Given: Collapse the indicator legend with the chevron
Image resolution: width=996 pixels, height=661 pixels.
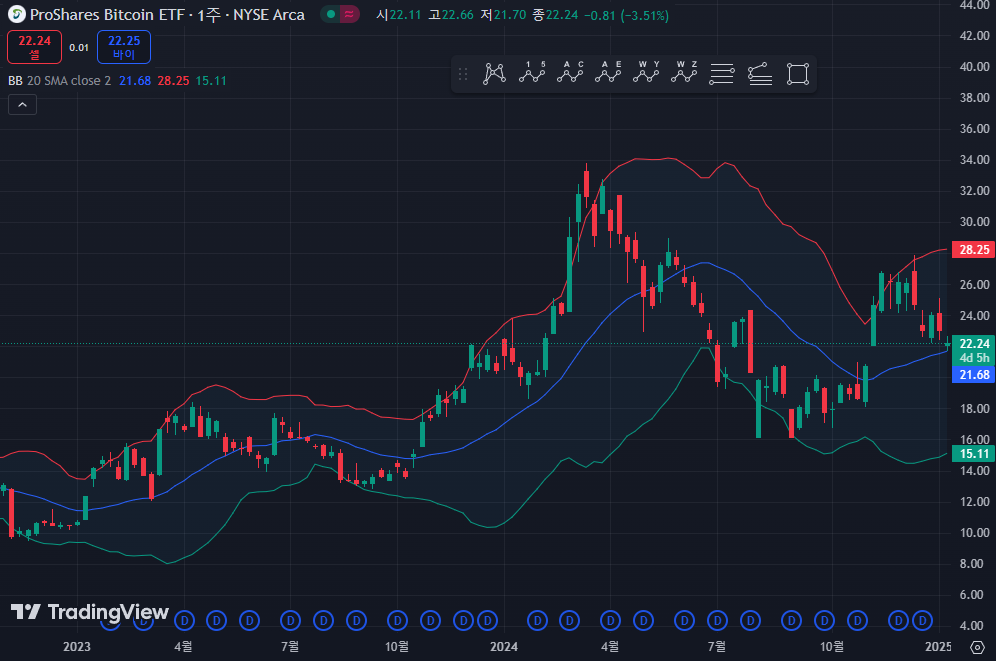Looking at the screenshot, I should click(22, 105).
